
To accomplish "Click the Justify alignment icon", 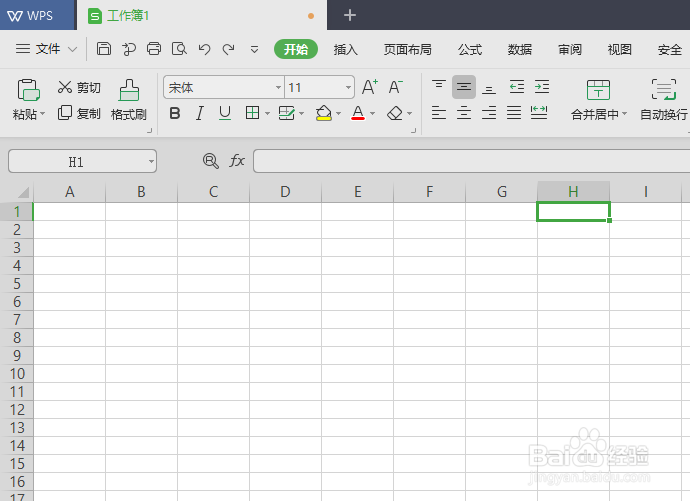I will (x=514, y=113).
